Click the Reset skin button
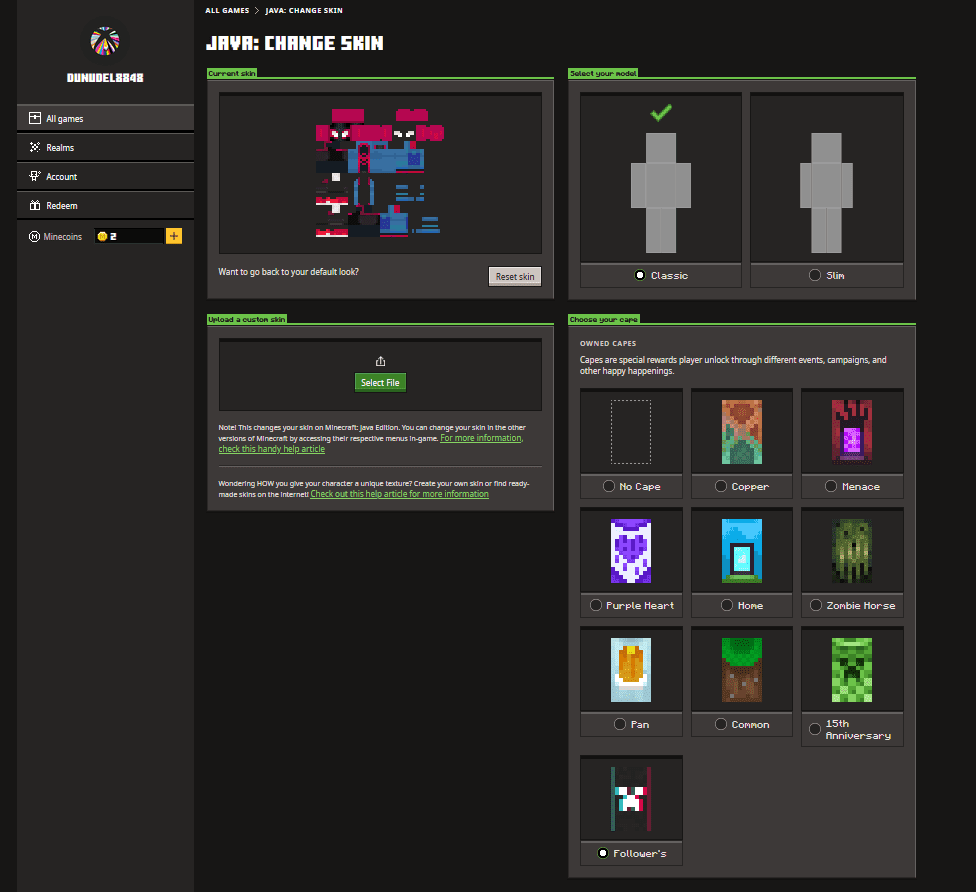The height and width of the screenshot is (892, 976). coord(514,276)
